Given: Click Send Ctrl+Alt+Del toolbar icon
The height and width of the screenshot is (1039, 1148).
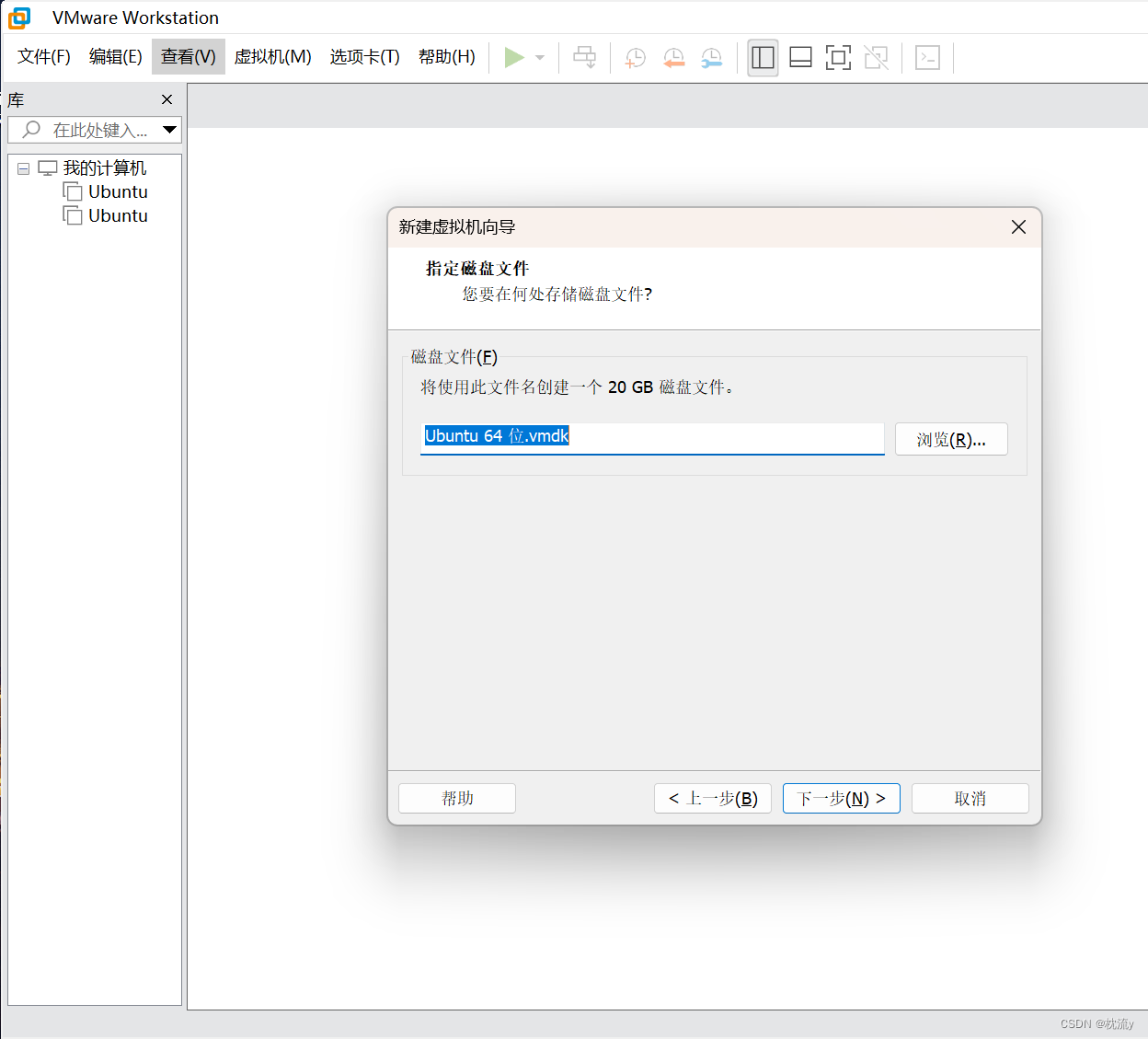Looking at the screenshot, I should [x=584, y=57].
